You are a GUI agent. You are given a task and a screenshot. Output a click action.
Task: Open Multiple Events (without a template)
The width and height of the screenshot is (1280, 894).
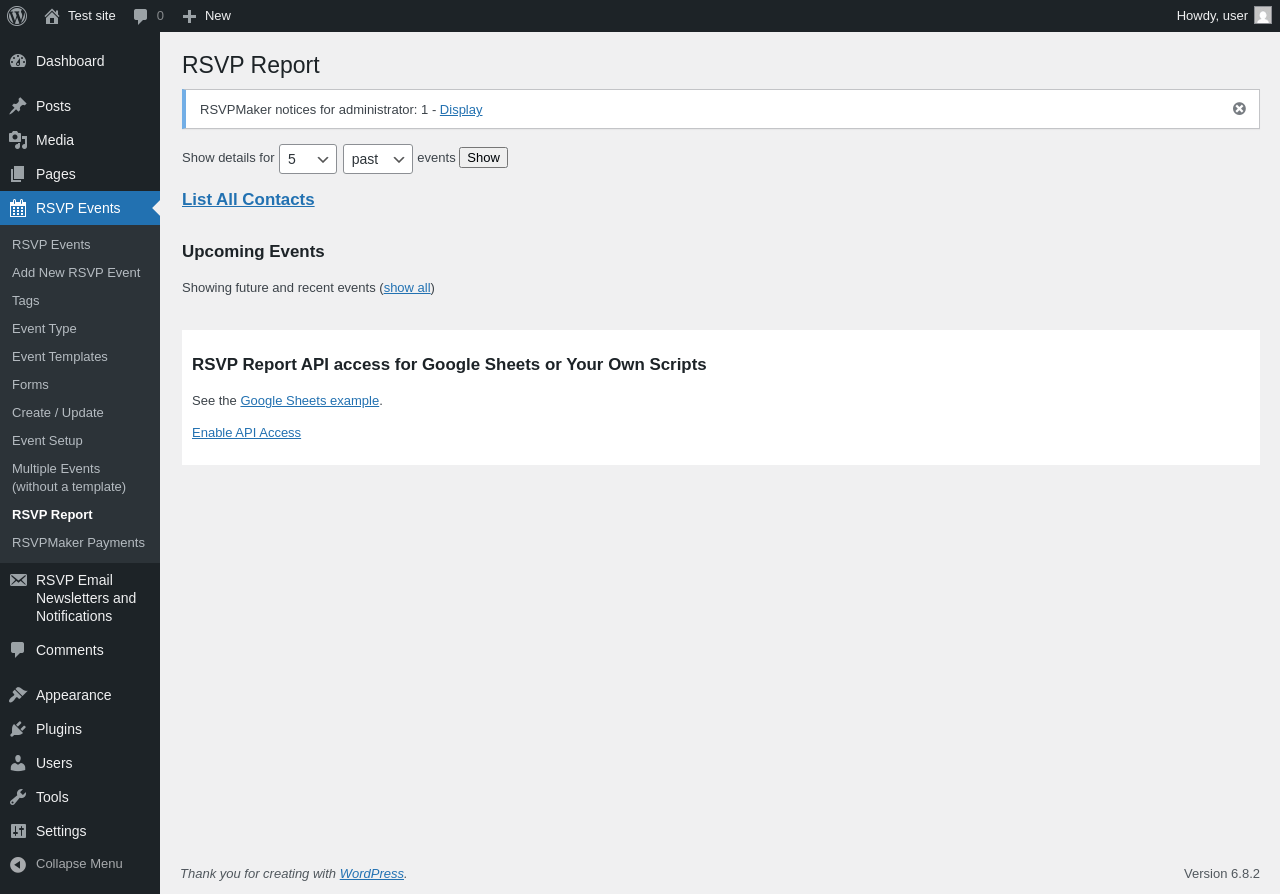click(x=69, y=477)
